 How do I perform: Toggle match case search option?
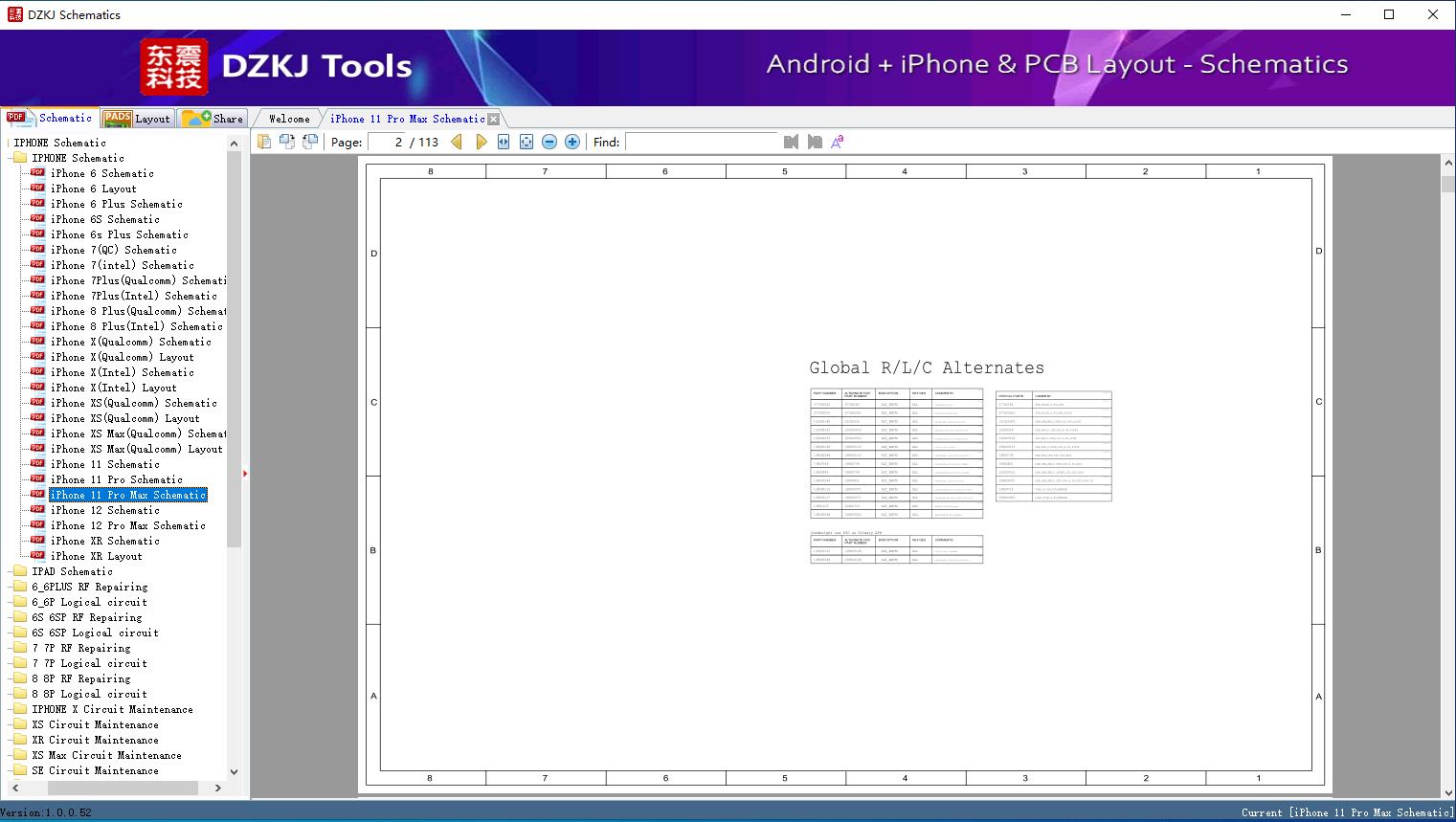tap(838, 142)
